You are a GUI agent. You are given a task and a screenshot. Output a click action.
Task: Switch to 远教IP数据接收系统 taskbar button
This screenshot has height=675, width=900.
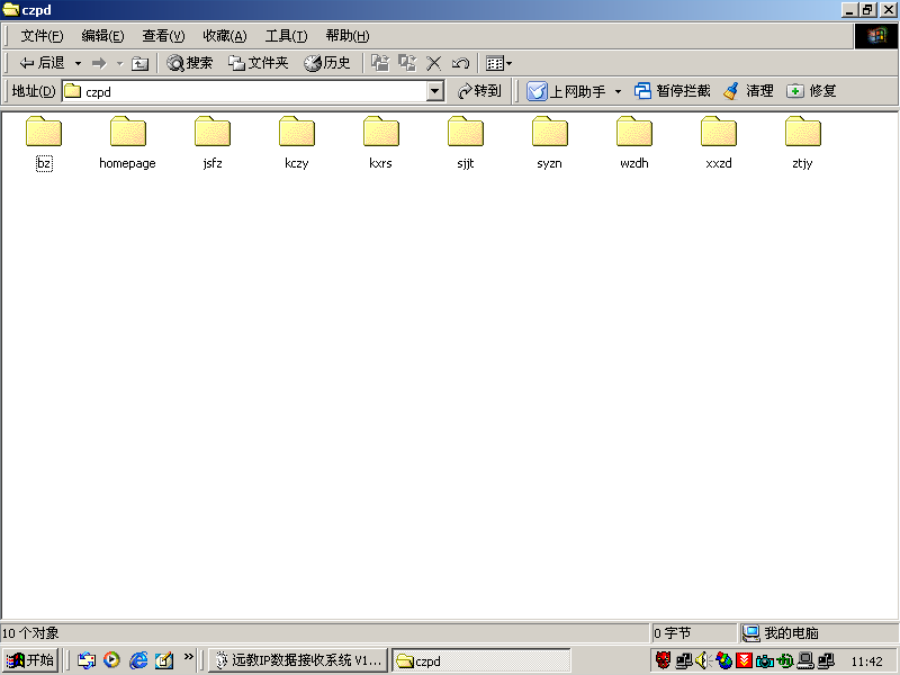point(298,661)
